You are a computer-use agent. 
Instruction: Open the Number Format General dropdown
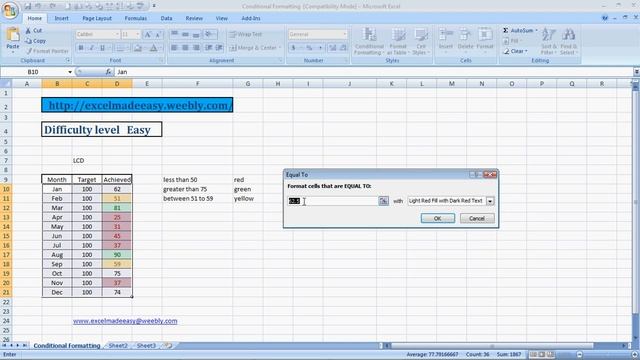click(x=345, y=34)
